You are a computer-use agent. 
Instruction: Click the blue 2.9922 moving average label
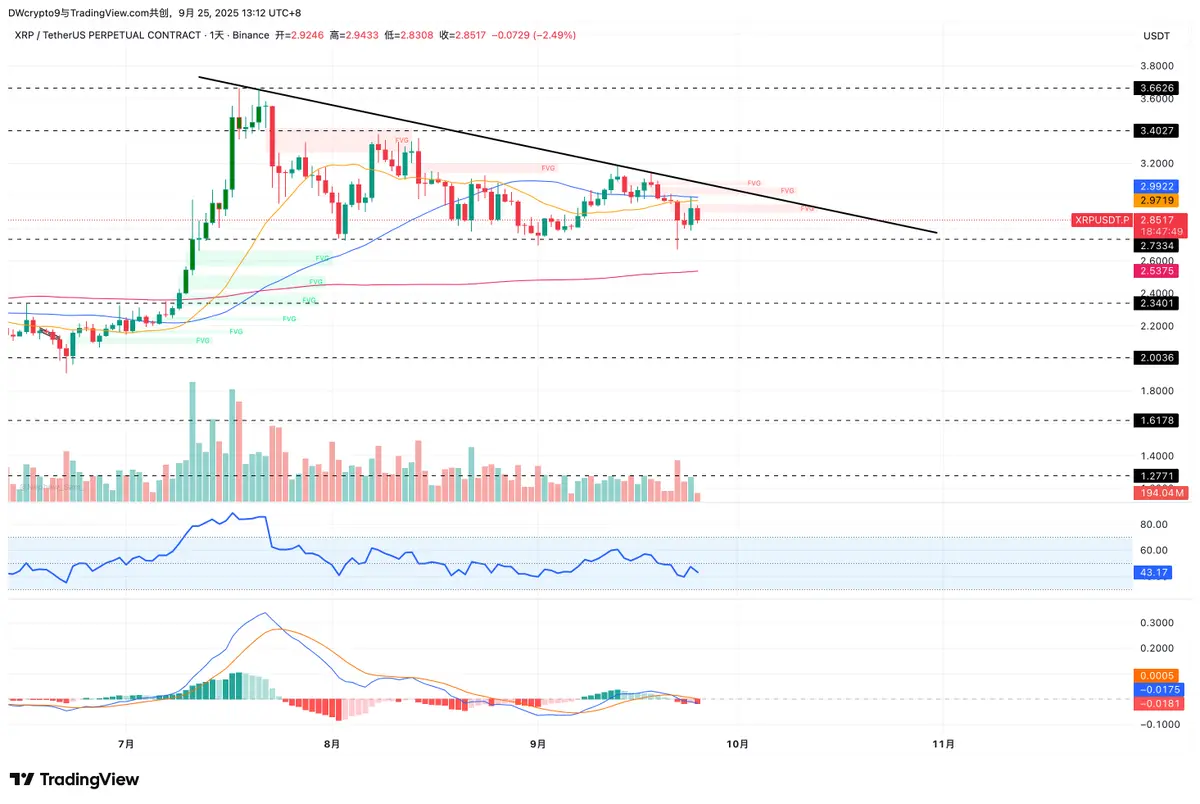click(1159, 187)
